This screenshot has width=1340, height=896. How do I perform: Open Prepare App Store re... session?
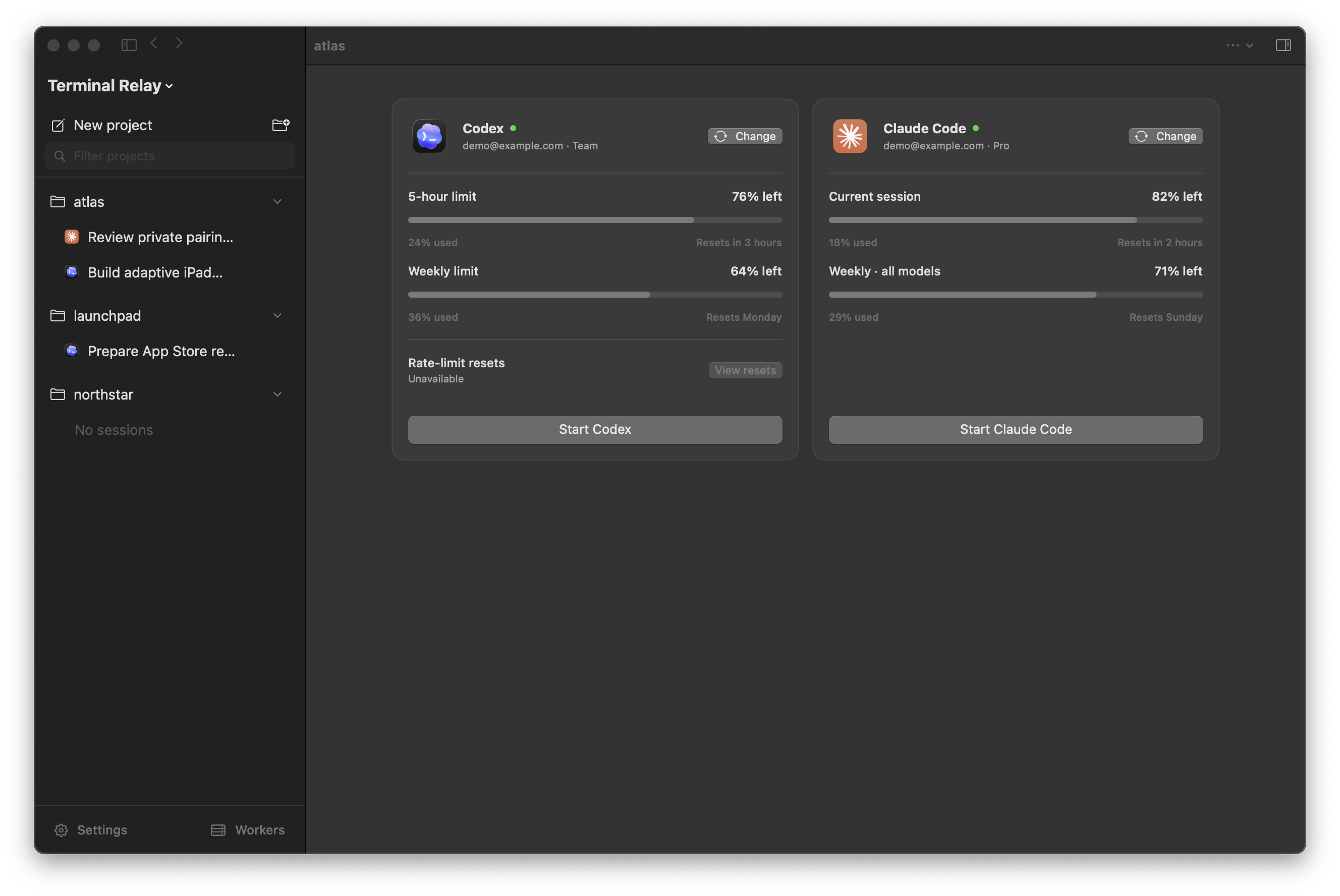tap(161, 352)
